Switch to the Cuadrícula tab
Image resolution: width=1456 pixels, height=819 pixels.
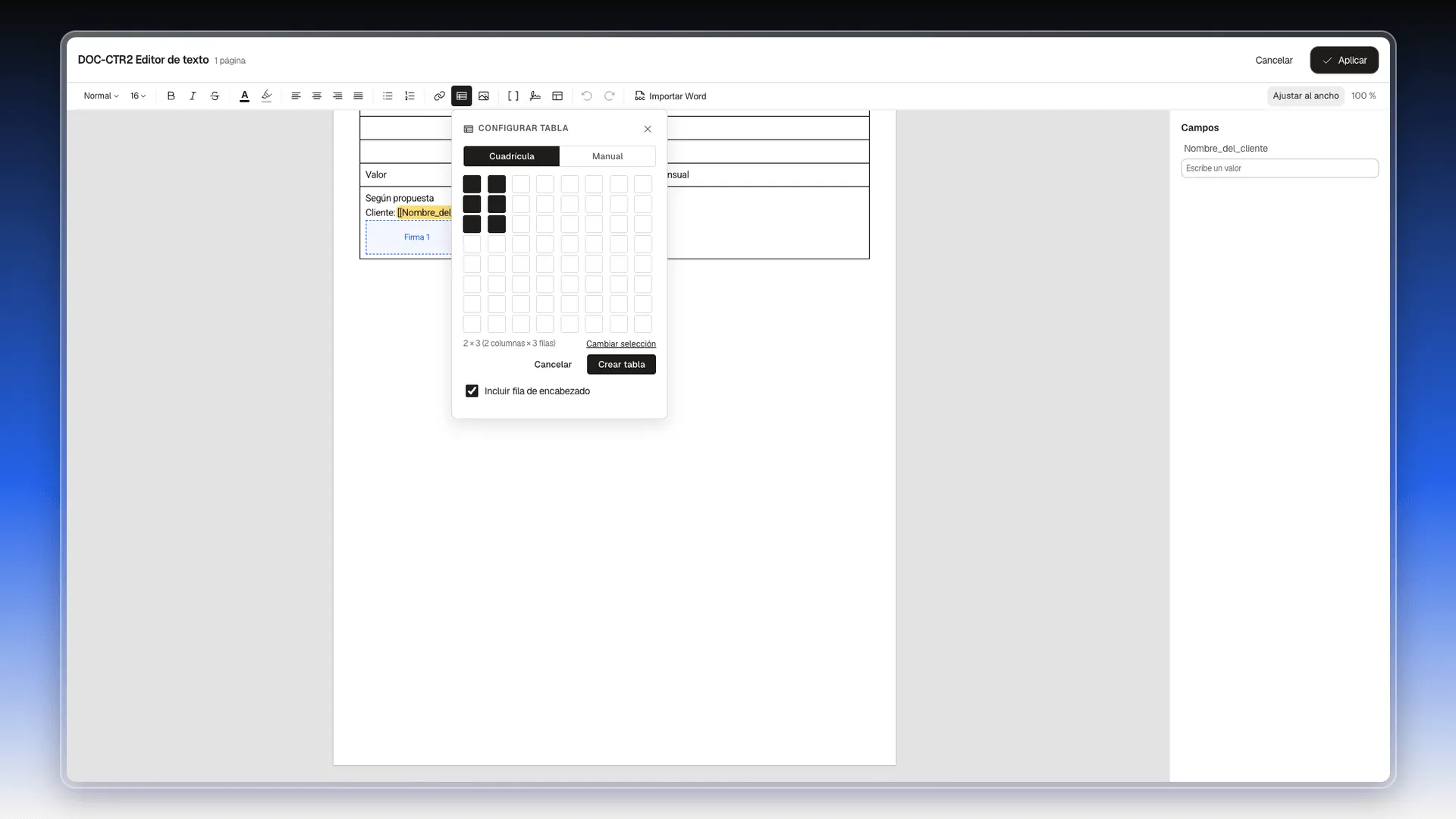coord(511,156)
